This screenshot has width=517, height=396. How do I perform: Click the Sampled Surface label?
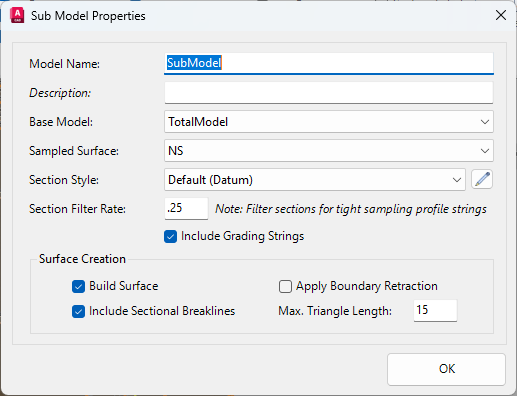(74, 151)
